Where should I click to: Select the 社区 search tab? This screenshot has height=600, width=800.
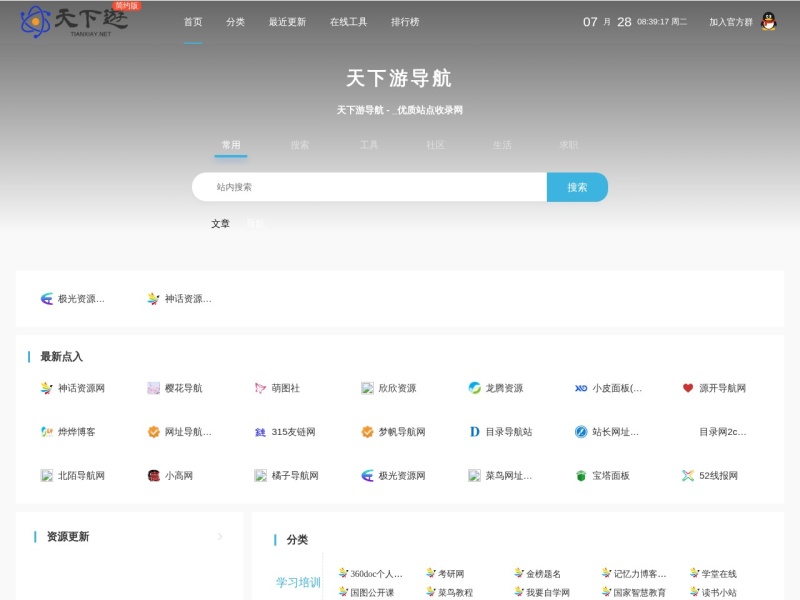(435, 145)
